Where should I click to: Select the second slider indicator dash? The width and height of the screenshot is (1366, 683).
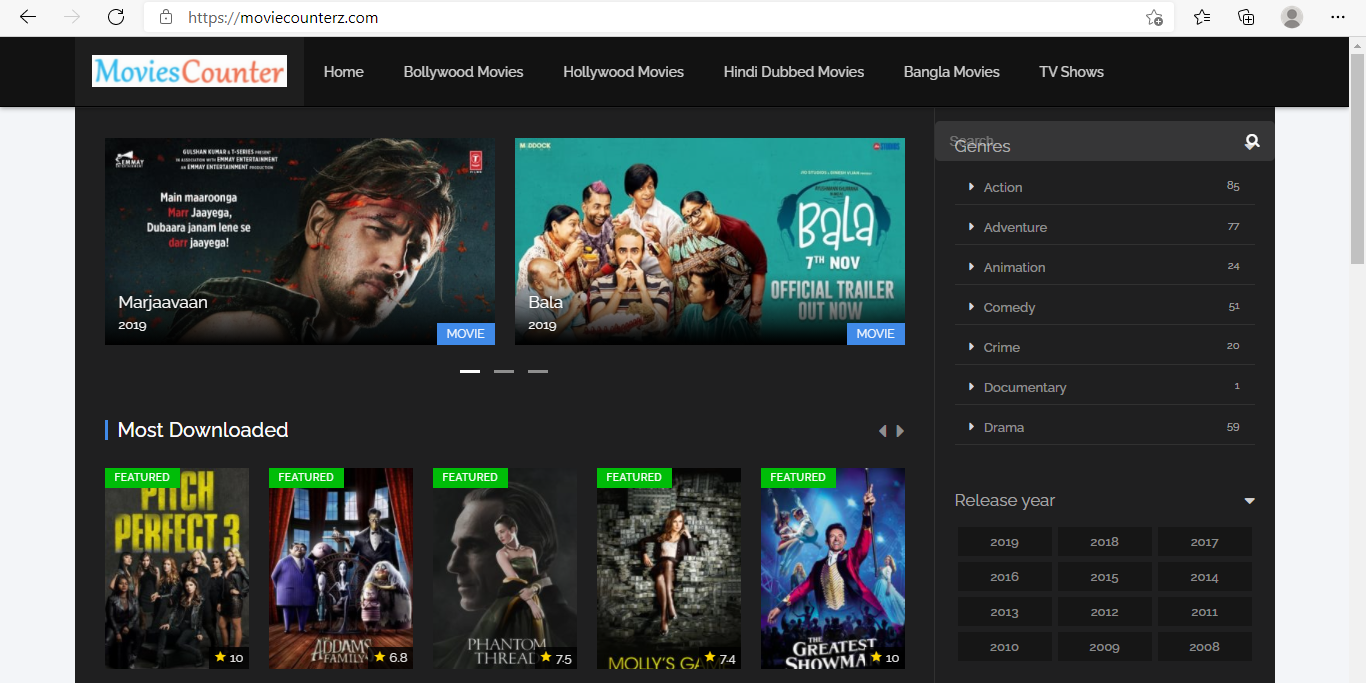(x=504, y=371)
